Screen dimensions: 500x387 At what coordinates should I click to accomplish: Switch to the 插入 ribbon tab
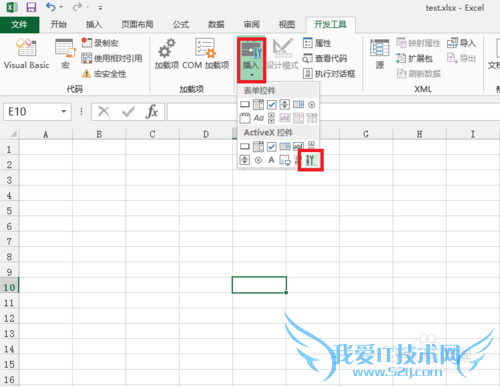(x=94, y=24)
